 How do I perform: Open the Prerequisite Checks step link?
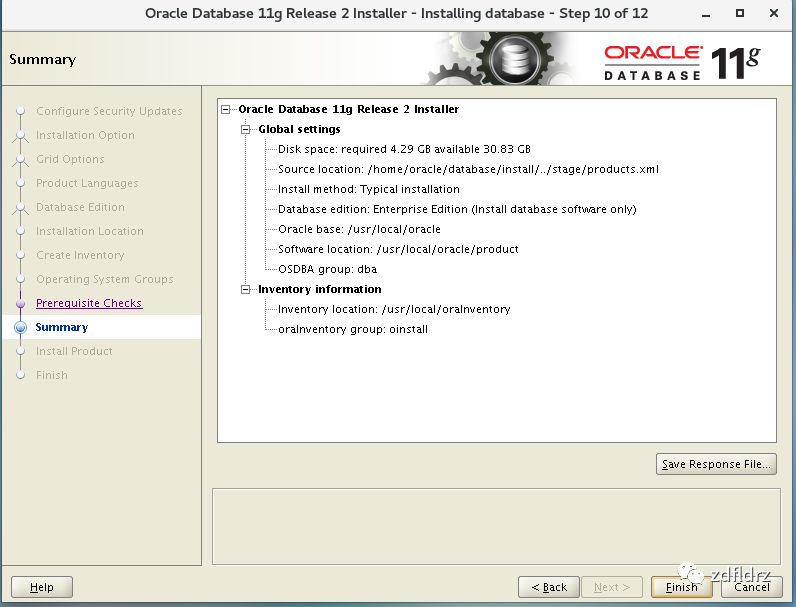pos(89,303)
